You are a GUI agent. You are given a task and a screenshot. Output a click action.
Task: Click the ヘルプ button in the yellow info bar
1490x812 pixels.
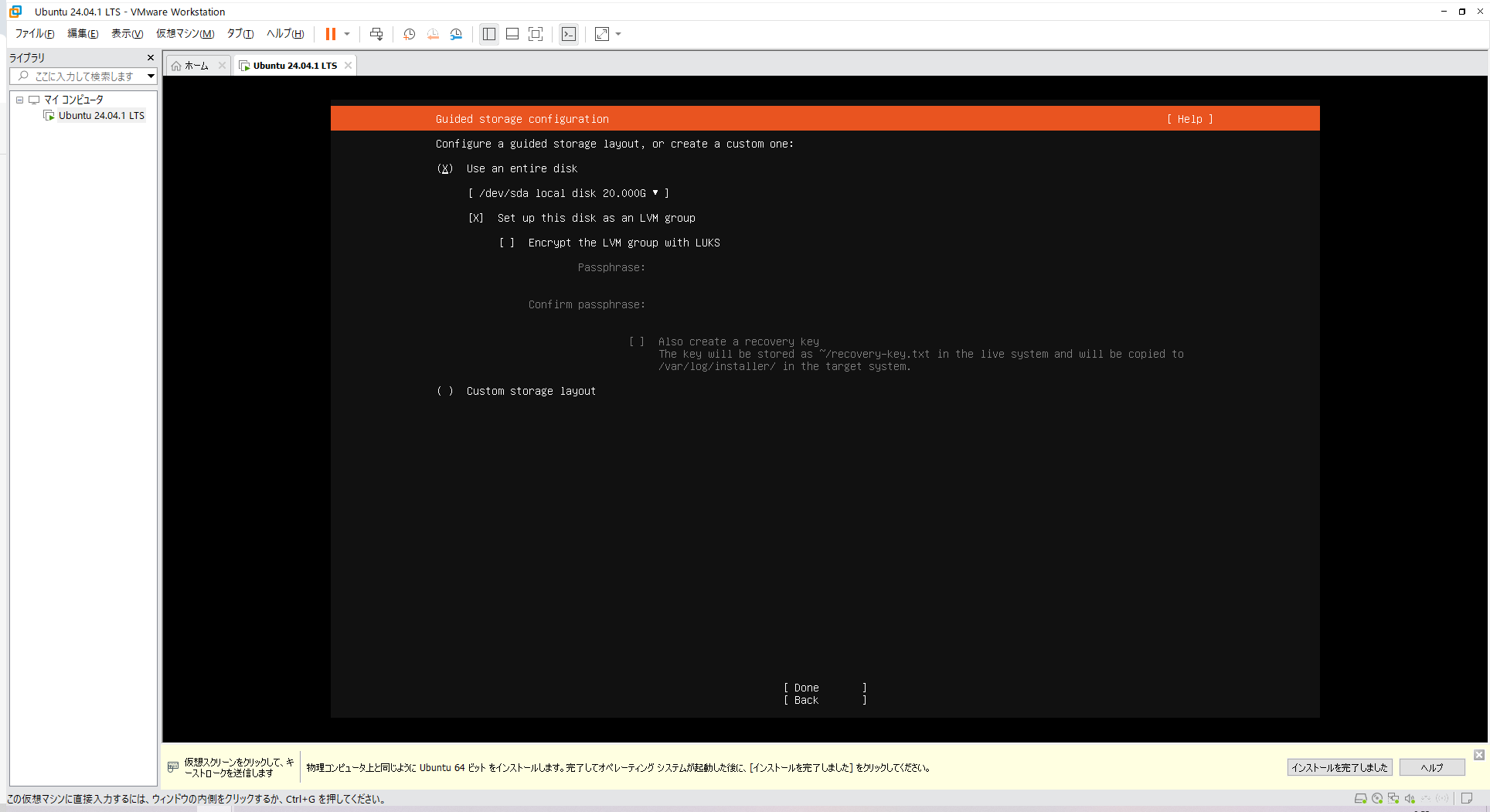[1432, 767]
